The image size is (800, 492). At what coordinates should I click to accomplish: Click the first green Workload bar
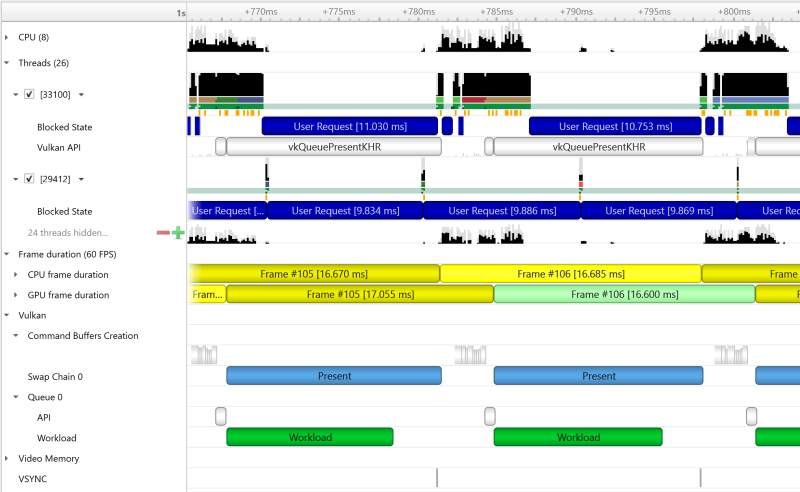pyautogui.click(x=309, y=437)
